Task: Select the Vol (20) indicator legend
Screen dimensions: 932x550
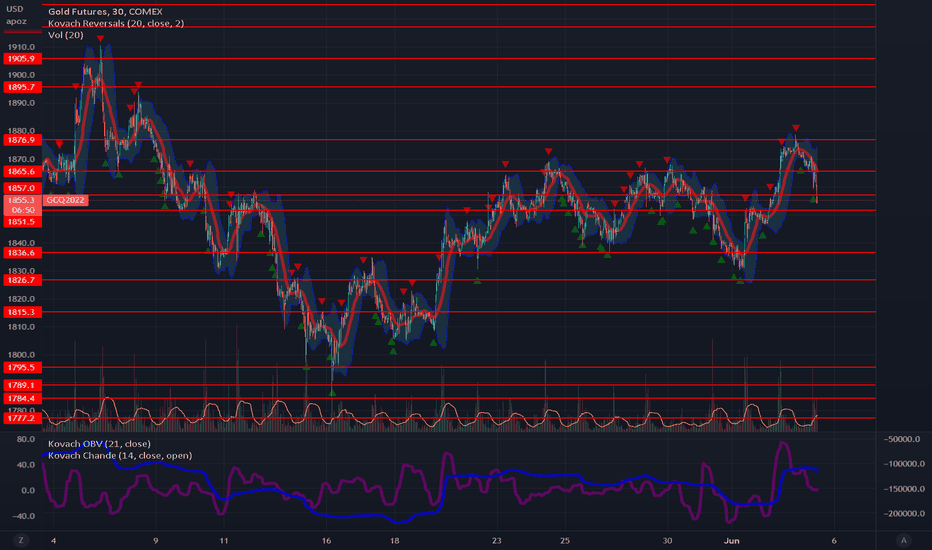Action: pos(65,35)
